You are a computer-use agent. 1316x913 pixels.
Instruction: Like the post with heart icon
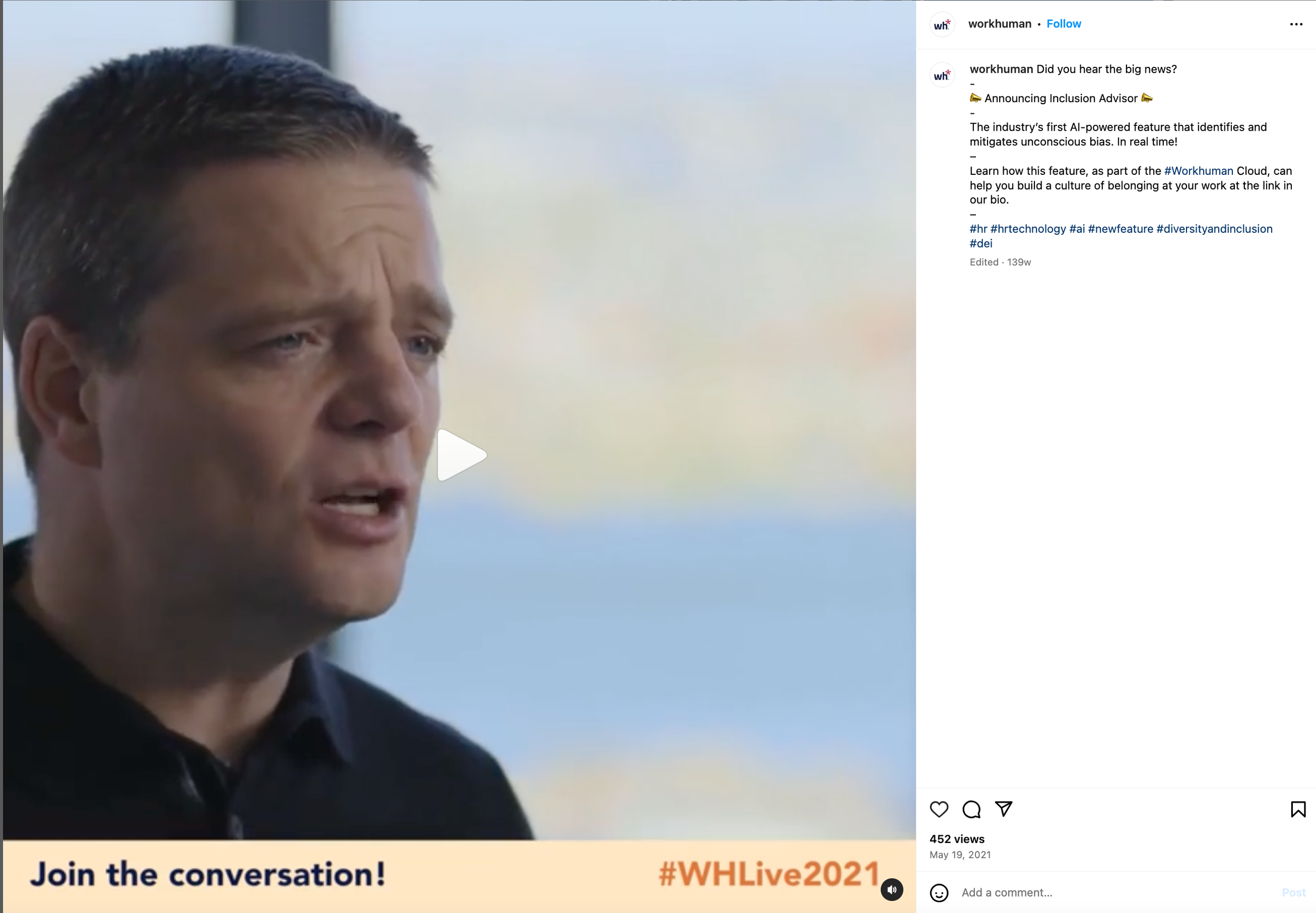[x=939, y=809]
